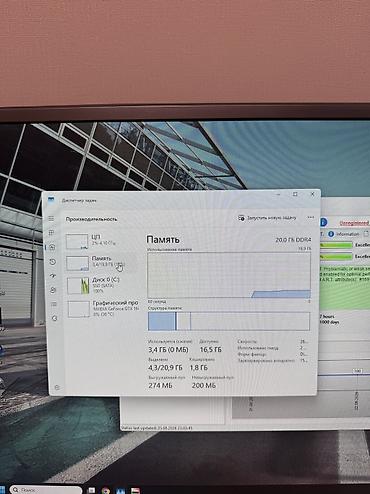Click the '200 МБ' non-paged pool value
The image size is (370, 494).
coord(204,385)
